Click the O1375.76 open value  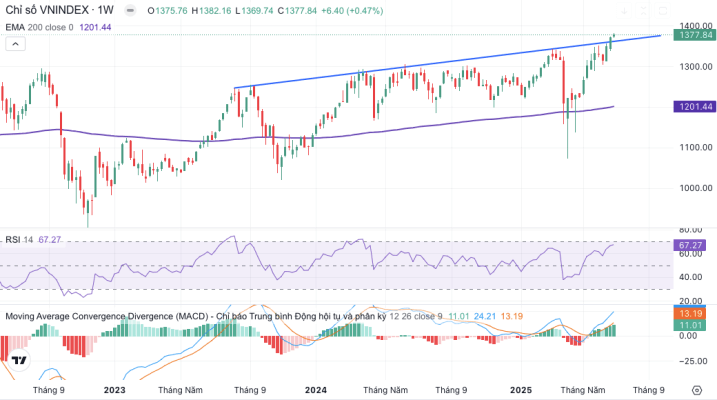pyautogui.click(x=167, y=11)
